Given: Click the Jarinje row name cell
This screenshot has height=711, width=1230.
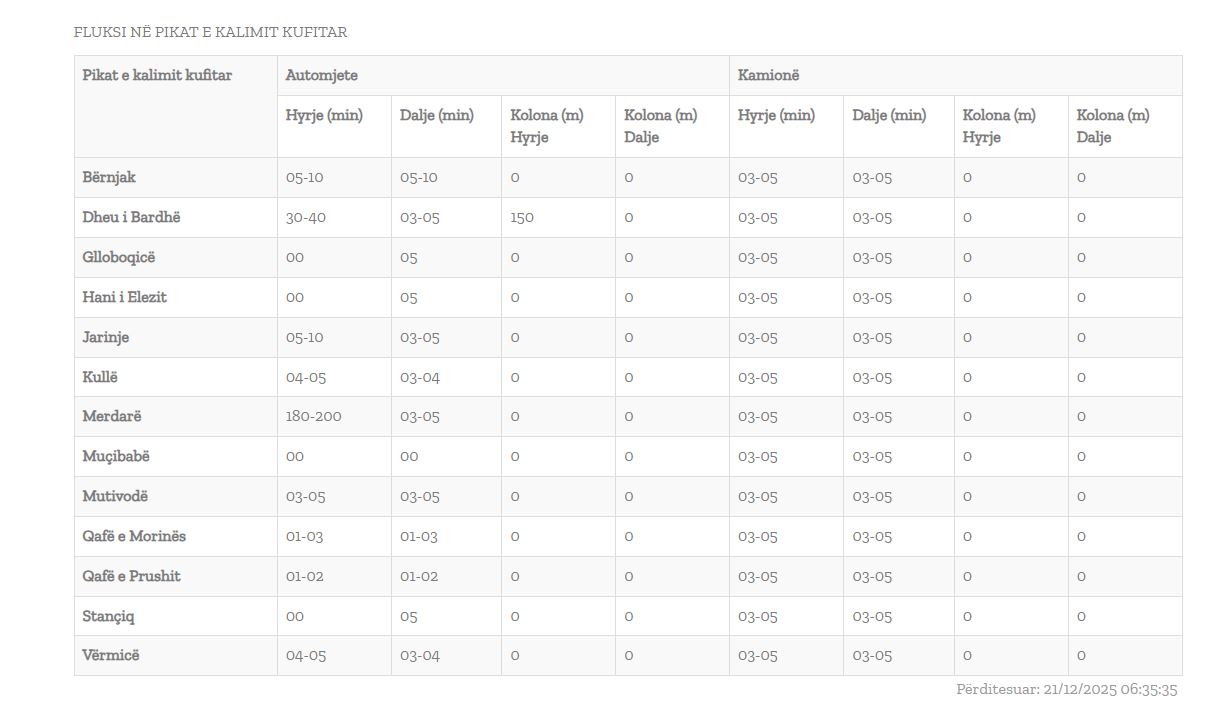Looking at the screenshot, I should 105,337.
